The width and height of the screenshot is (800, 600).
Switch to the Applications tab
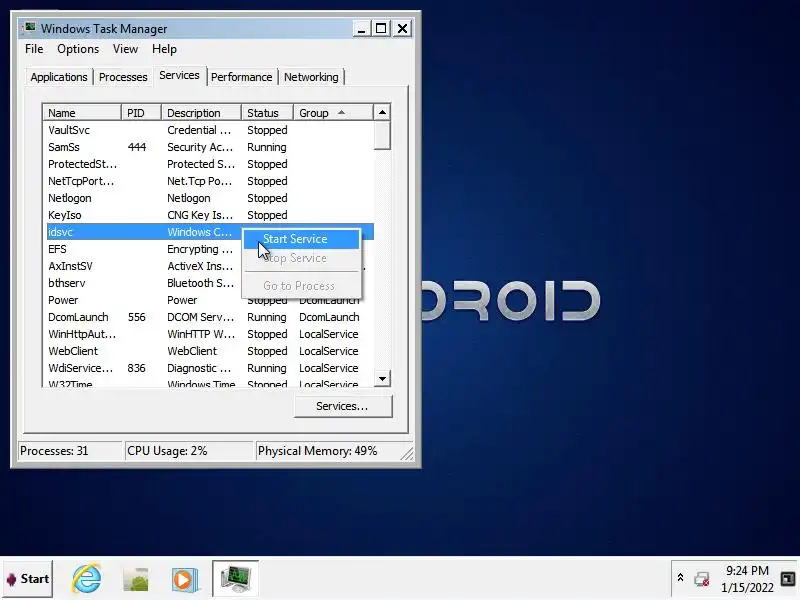[59, 77]
